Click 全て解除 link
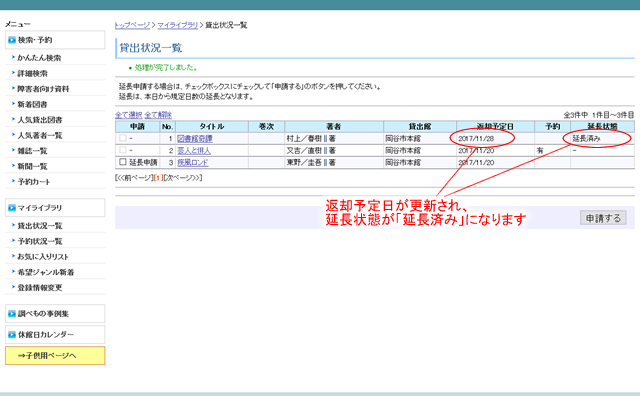The width and height of the screenshot is (640, 396). [158, 115]
